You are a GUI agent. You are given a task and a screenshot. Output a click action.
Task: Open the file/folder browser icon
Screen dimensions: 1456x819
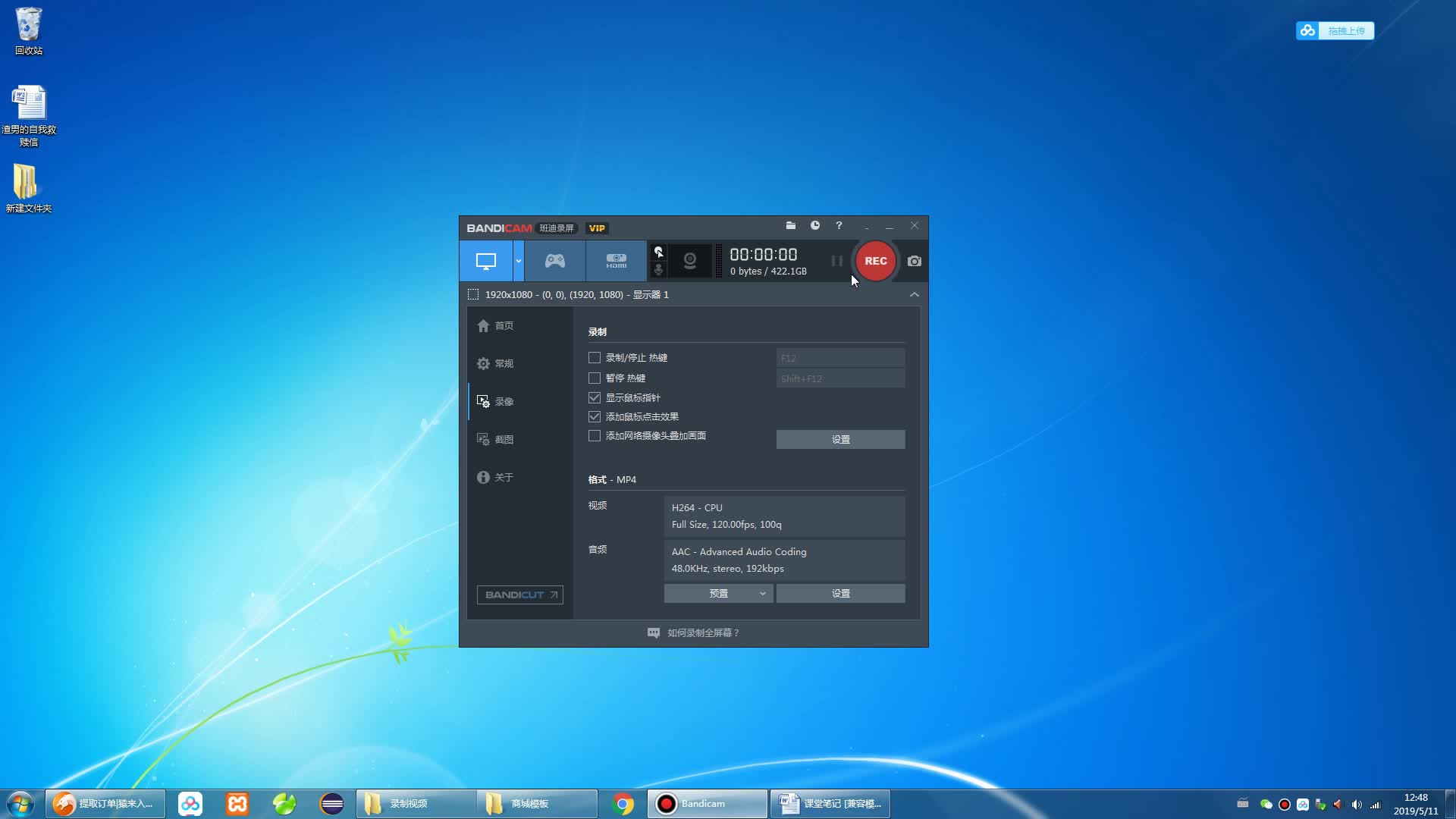tap(791, 225)
